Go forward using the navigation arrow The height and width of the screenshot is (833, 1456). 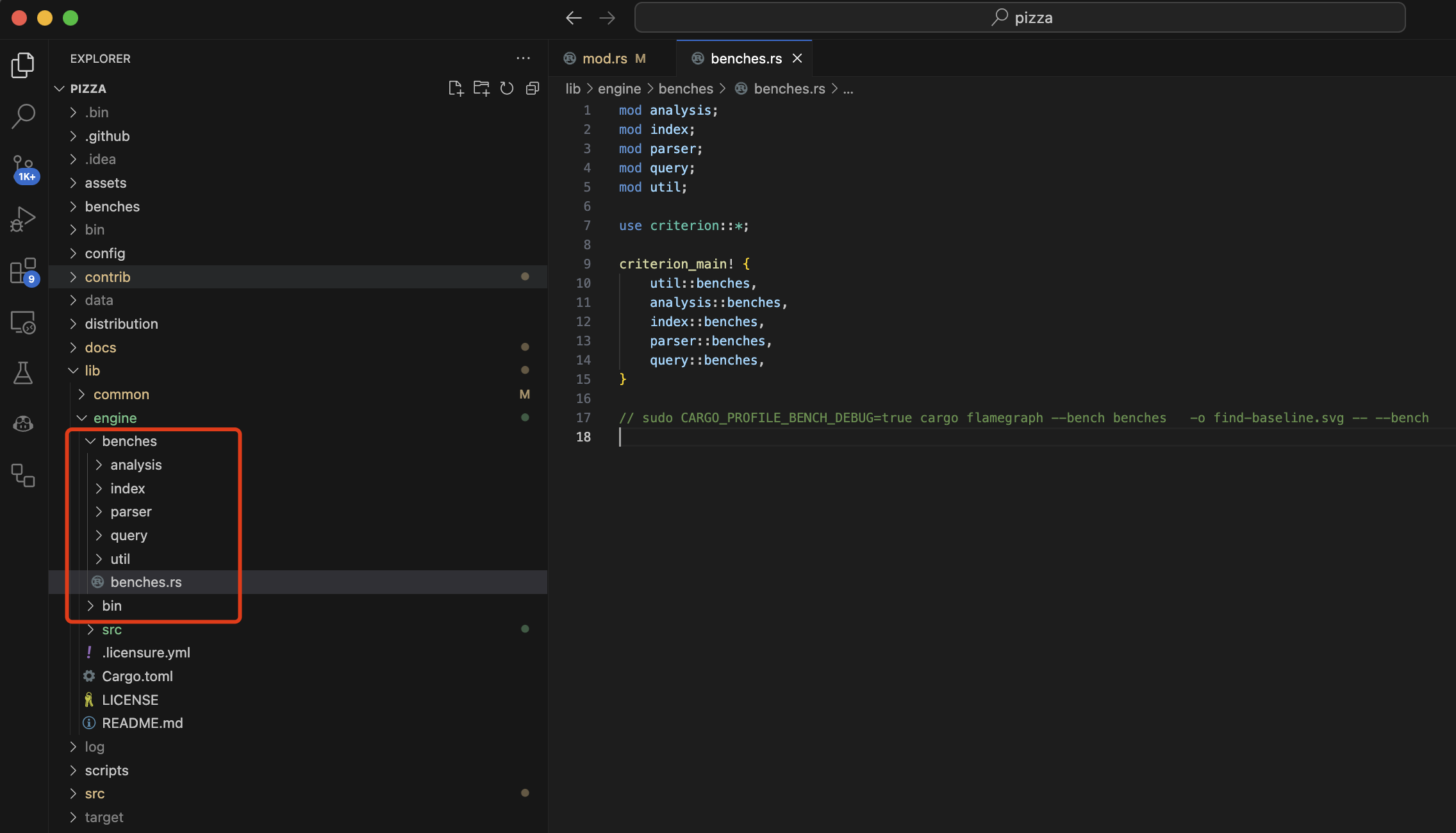[x=607, y=18]
